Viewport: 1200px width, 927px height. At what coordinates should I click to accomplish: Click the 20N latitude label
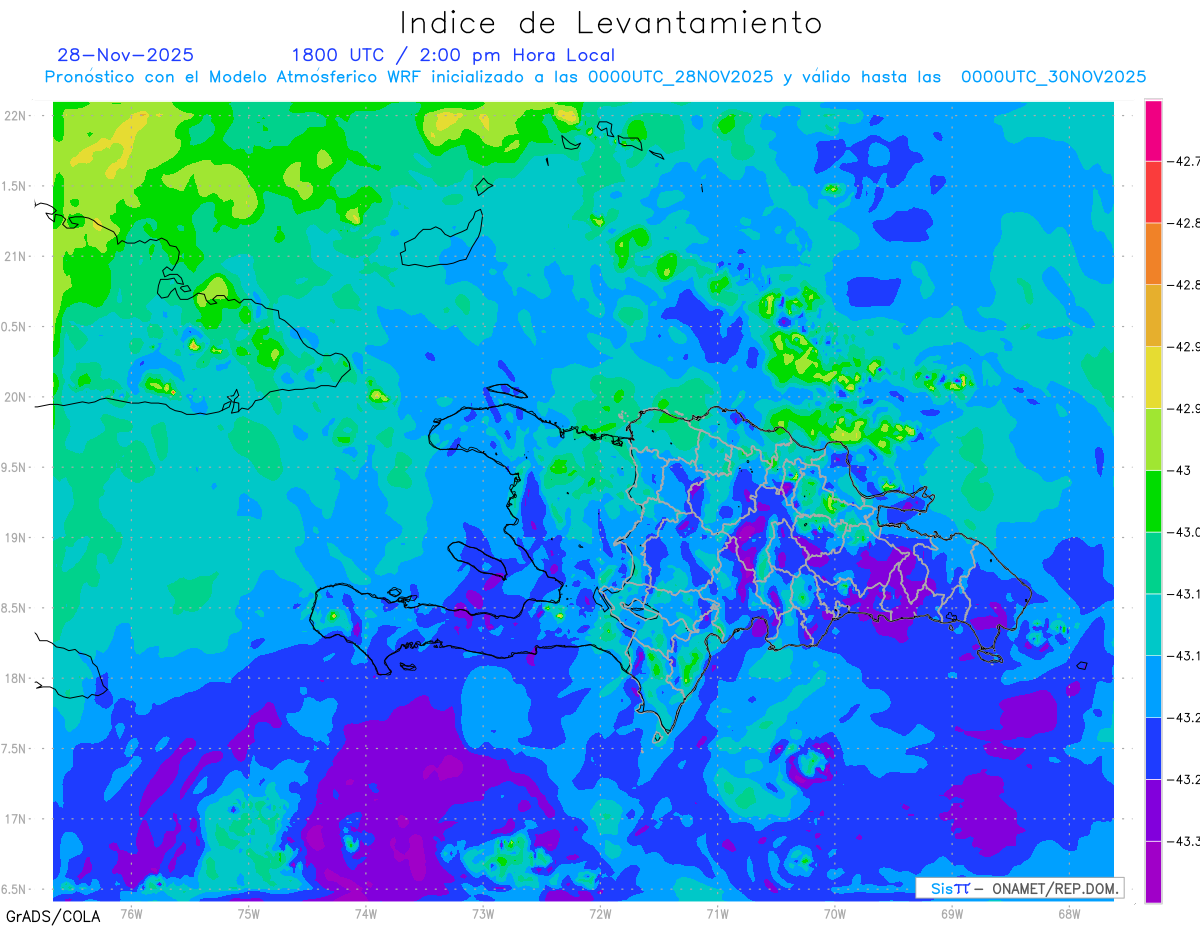[15, 397]
